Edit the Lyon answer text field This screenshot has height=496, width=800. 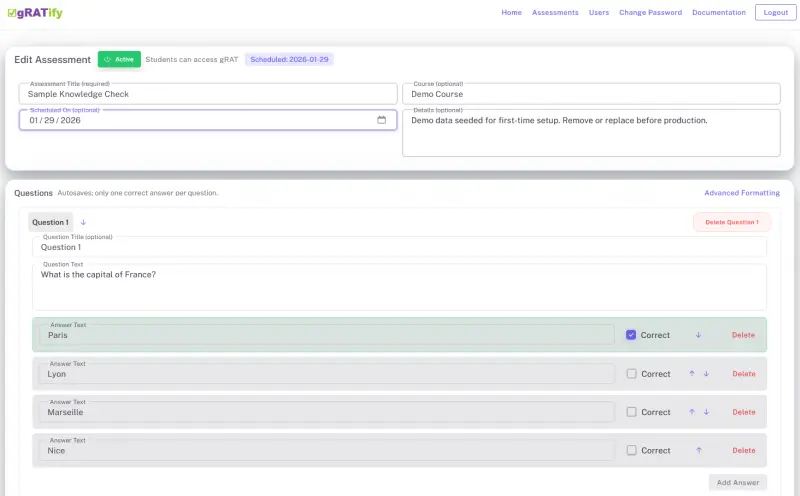[x=327, y=374]
